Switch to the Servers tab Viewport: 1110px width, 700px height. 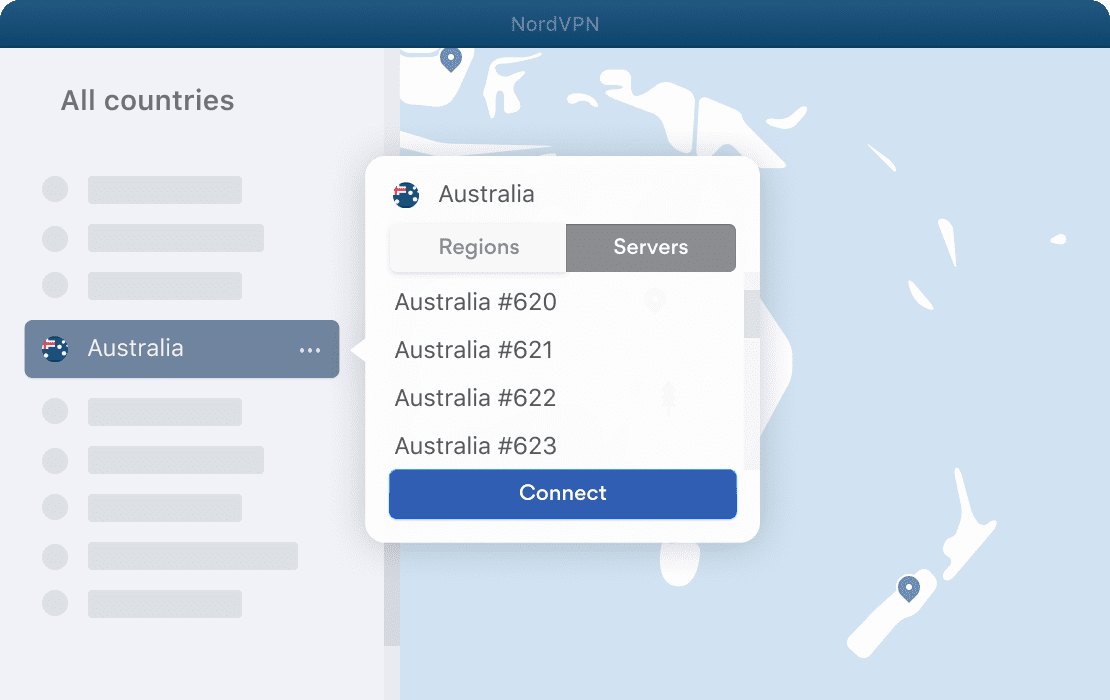pyautogui.click(x=650, y=247)
